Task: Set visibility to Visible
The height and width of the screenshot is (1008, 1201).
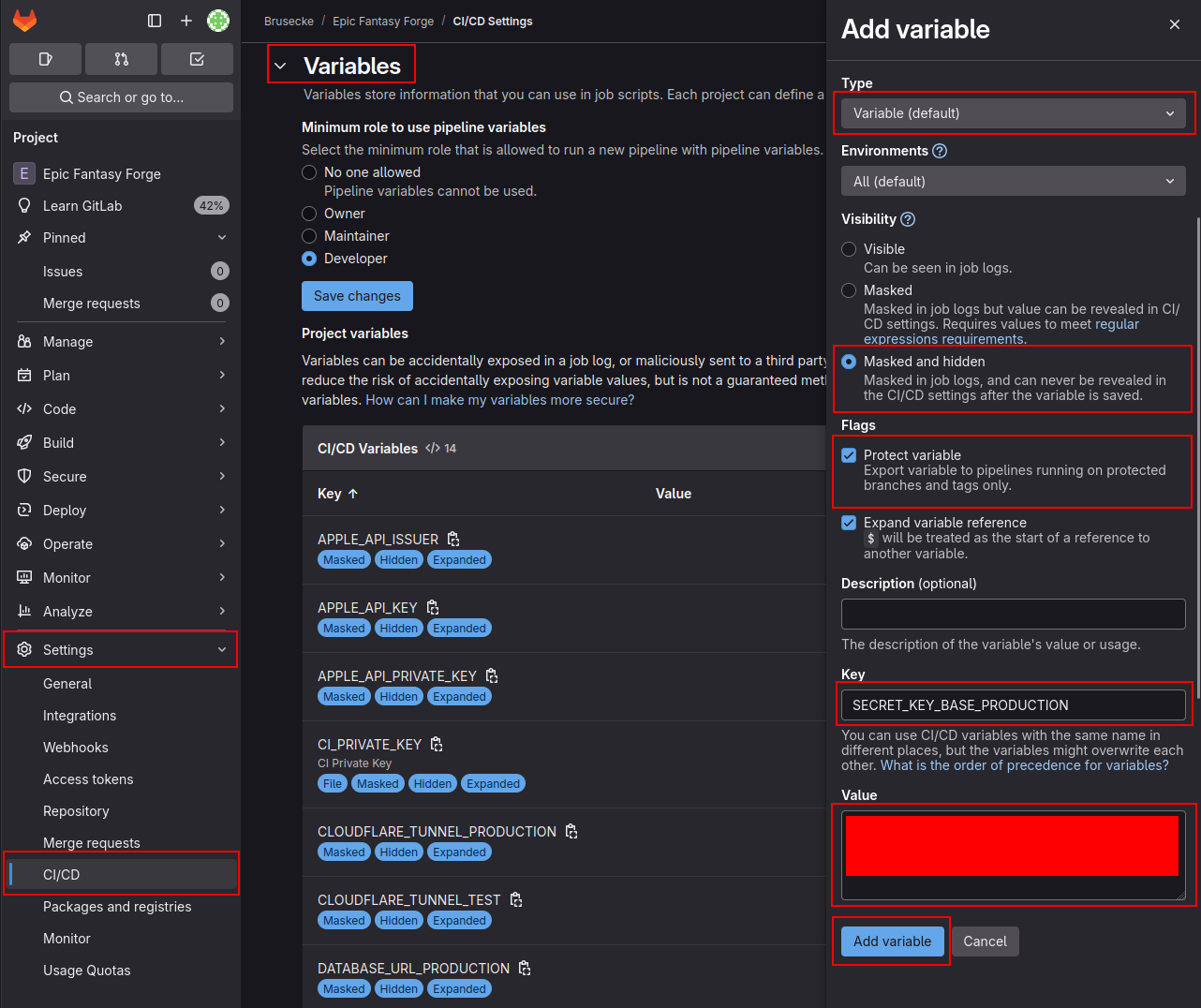Action: 849,249
